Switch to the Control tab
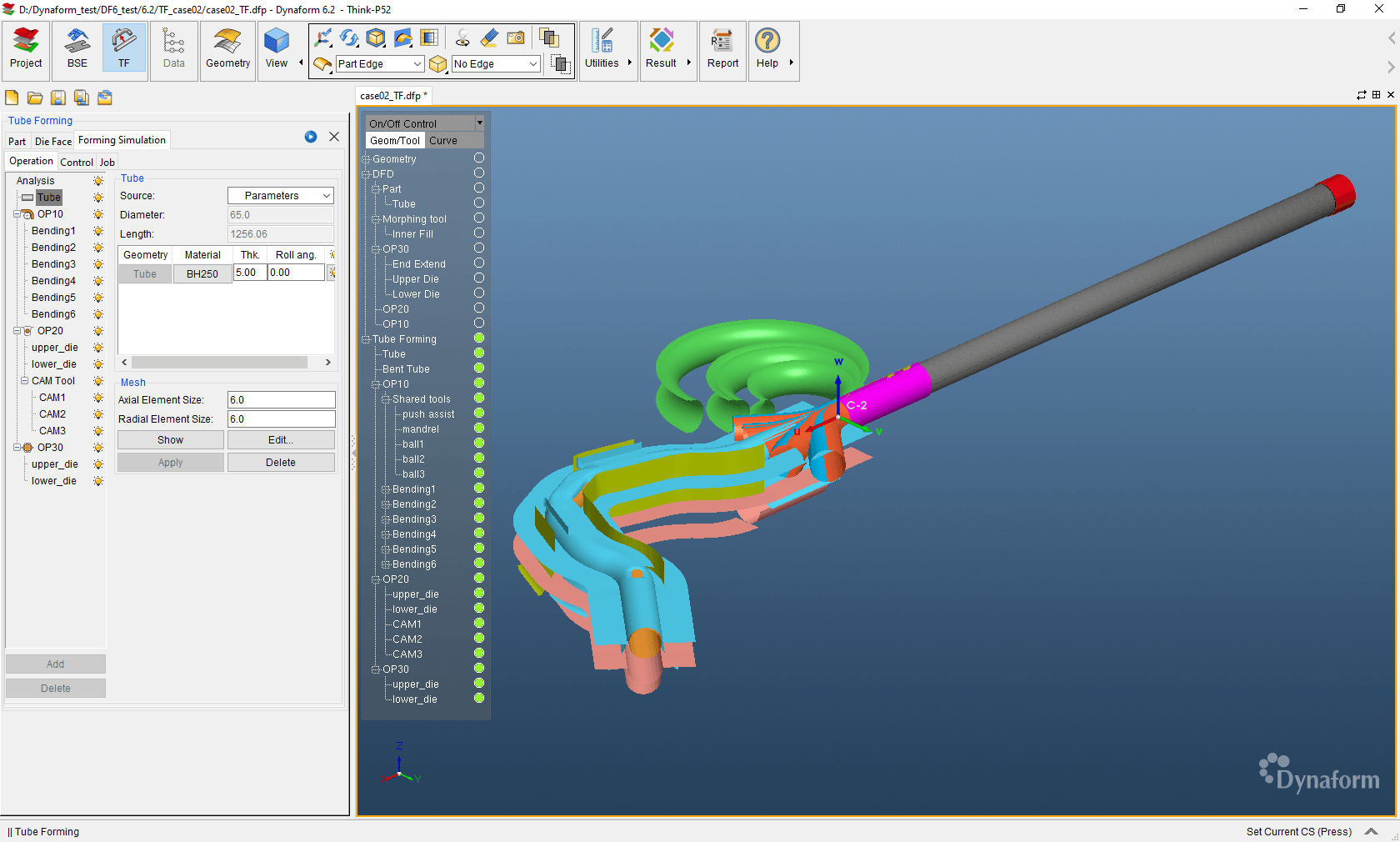Image resolution: width=1400 pixels, height=842 pixels. click(x=76, y=162)
